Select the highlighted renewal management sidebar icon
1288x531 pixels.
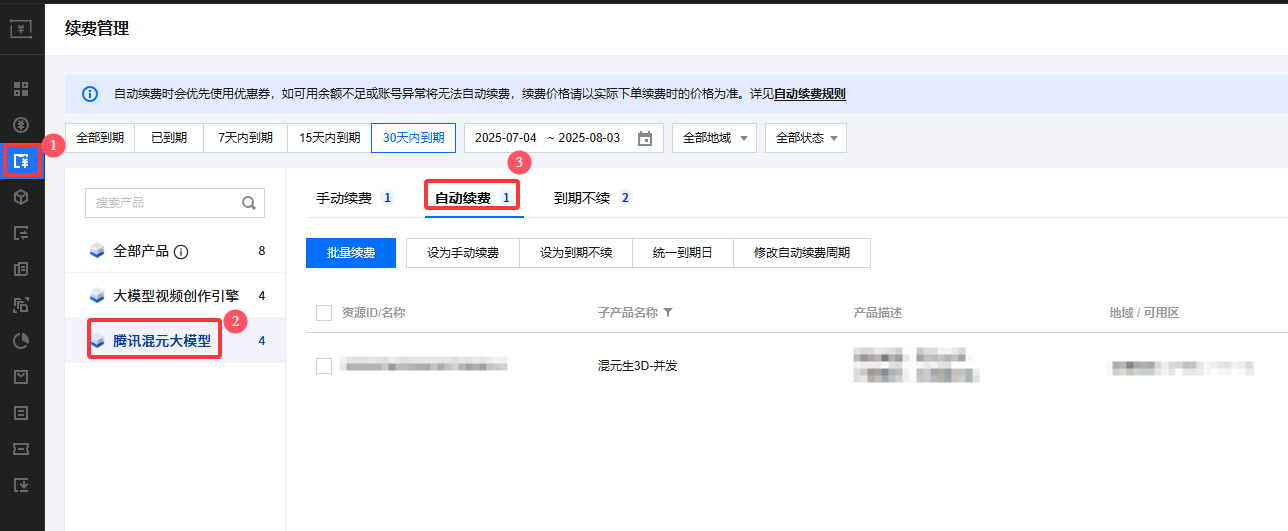tap(22, 160)
